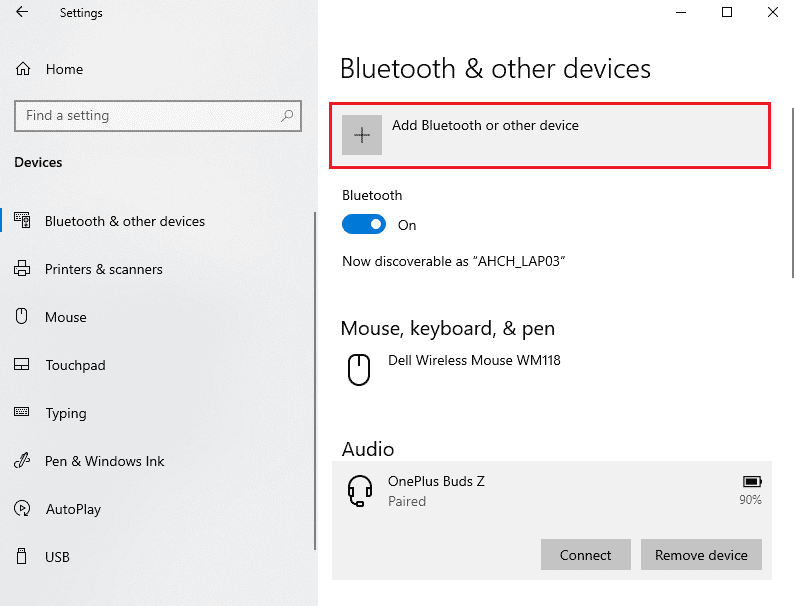Click the USB sidebar icon
The width and height of the screenshot is (794, 606).
(x=21, y=556)
